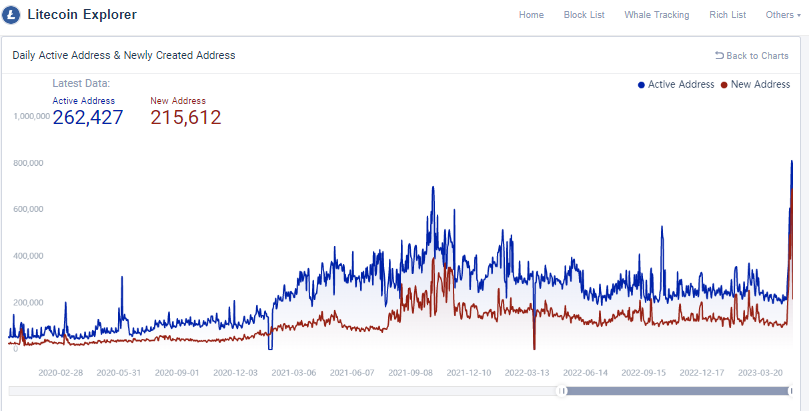Open Whale Tracking page

[657, 15]
